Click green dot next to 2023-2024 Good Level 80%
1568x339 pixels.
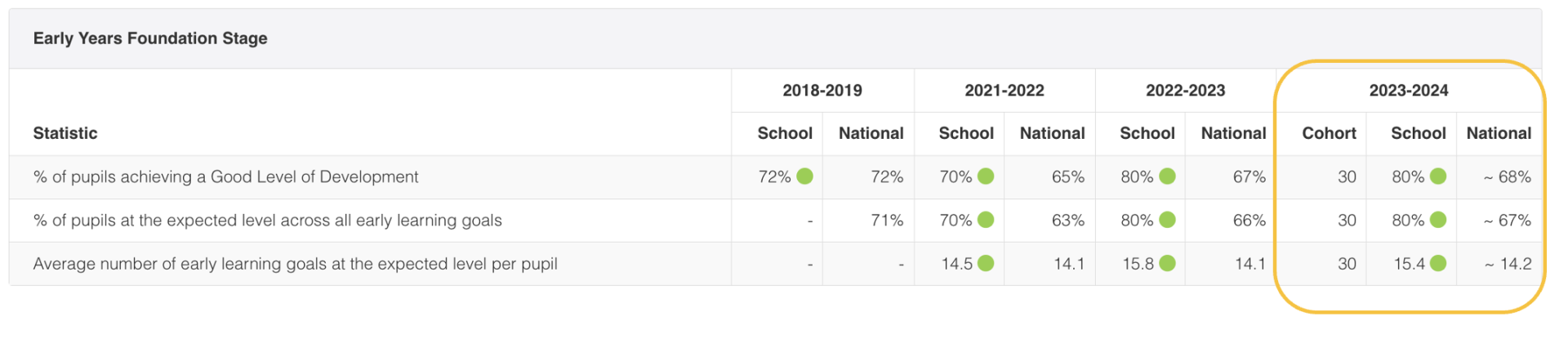click(1438, 176)
